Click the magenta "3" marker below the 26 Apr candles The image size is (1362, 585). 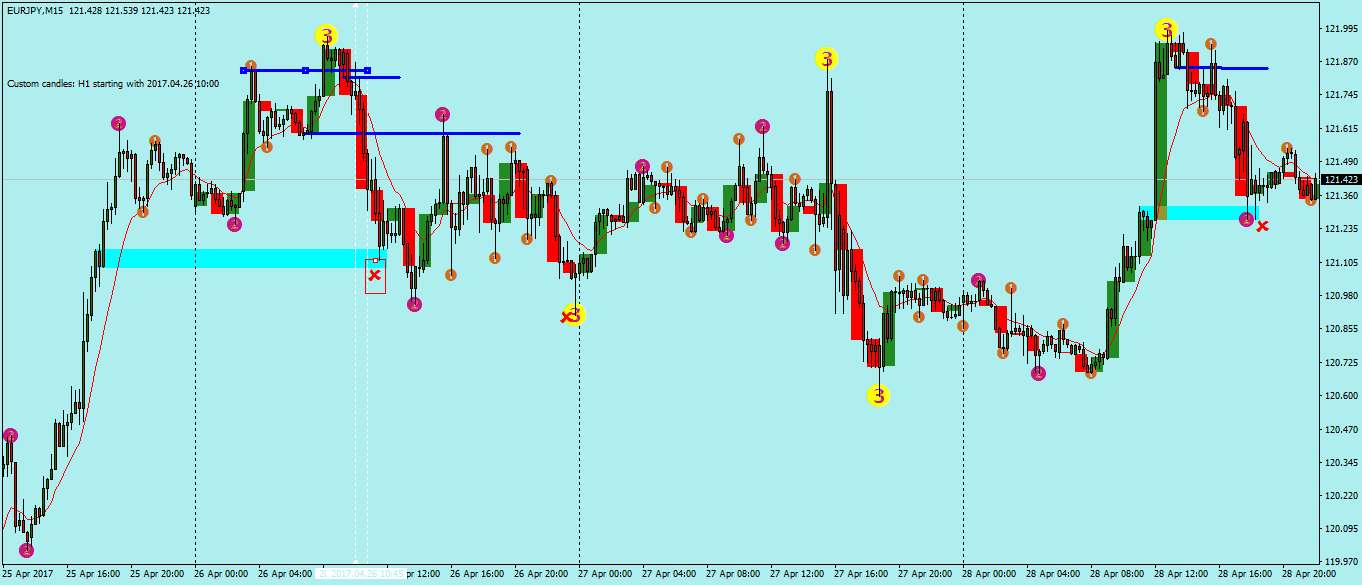click(x=234, y=224)
